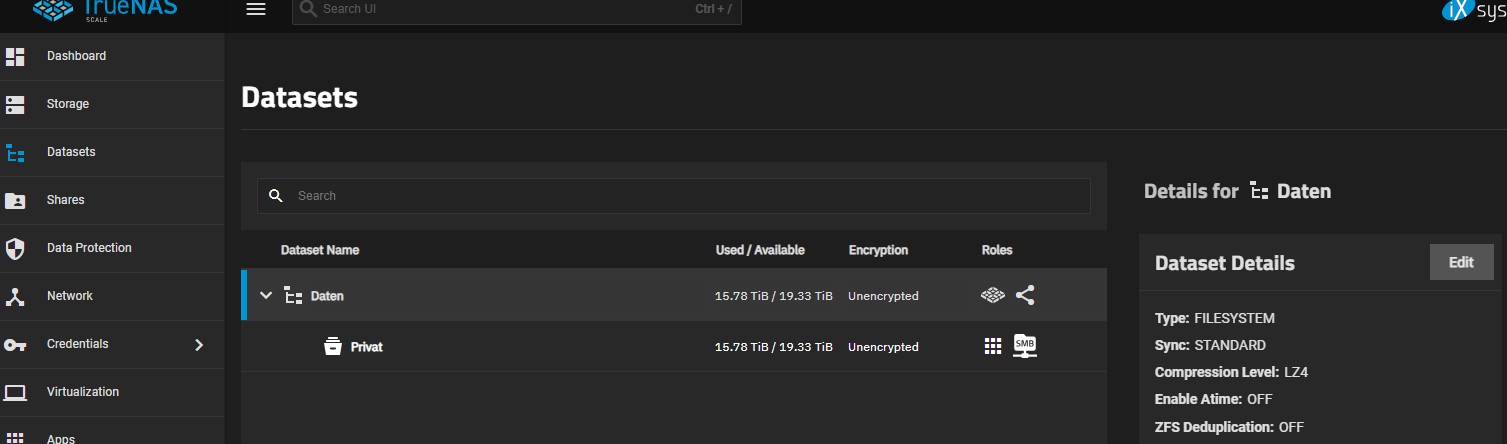Open the Dashboard sidebar icon

coord(15,56)
